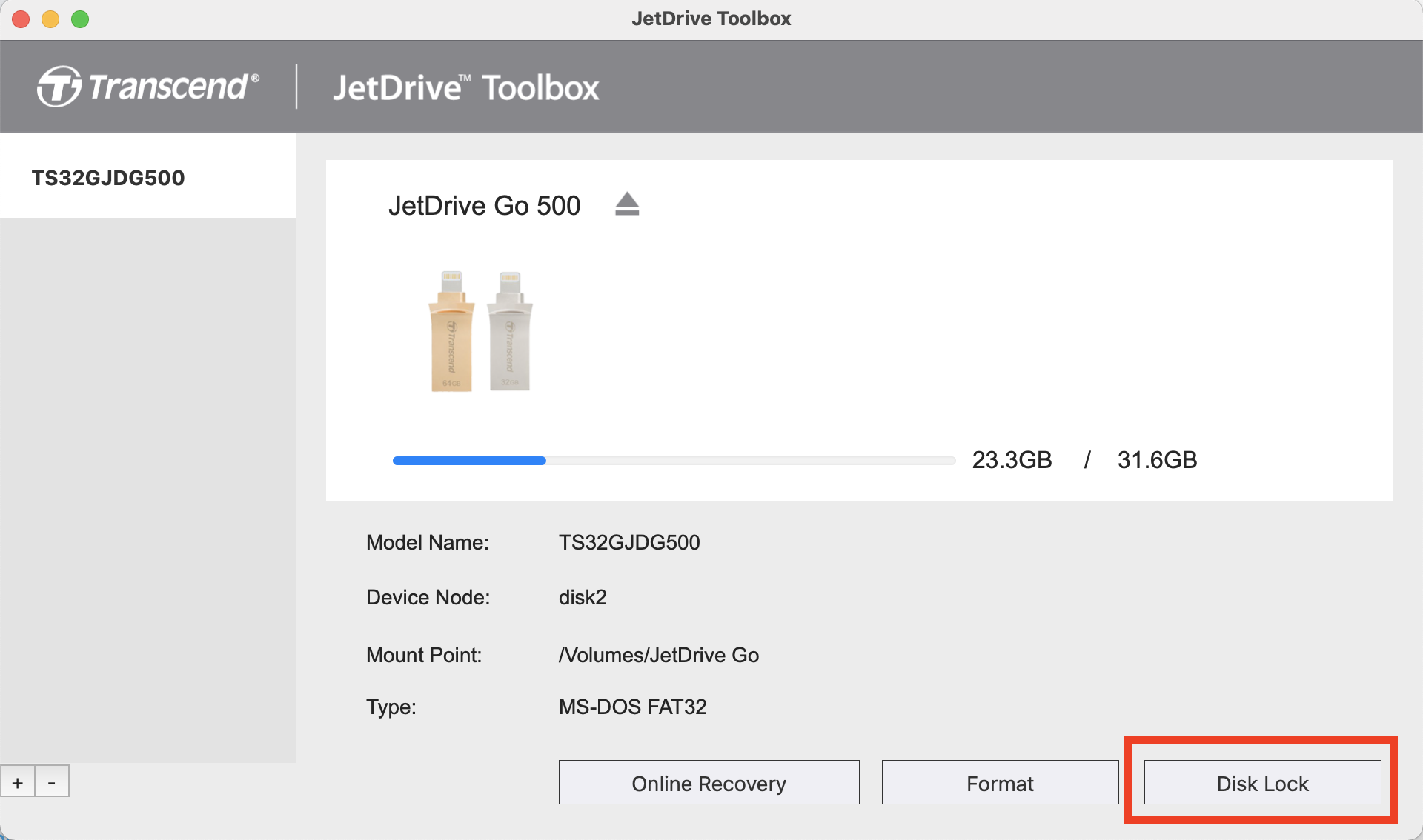Click the Device Node value disk2
1423x840 pixels.
(x=583, y=597)
